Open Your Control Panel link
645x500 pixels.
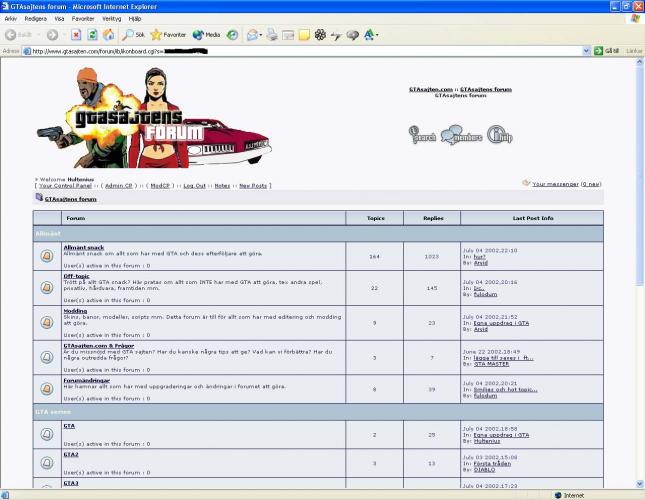pos(65,186)
